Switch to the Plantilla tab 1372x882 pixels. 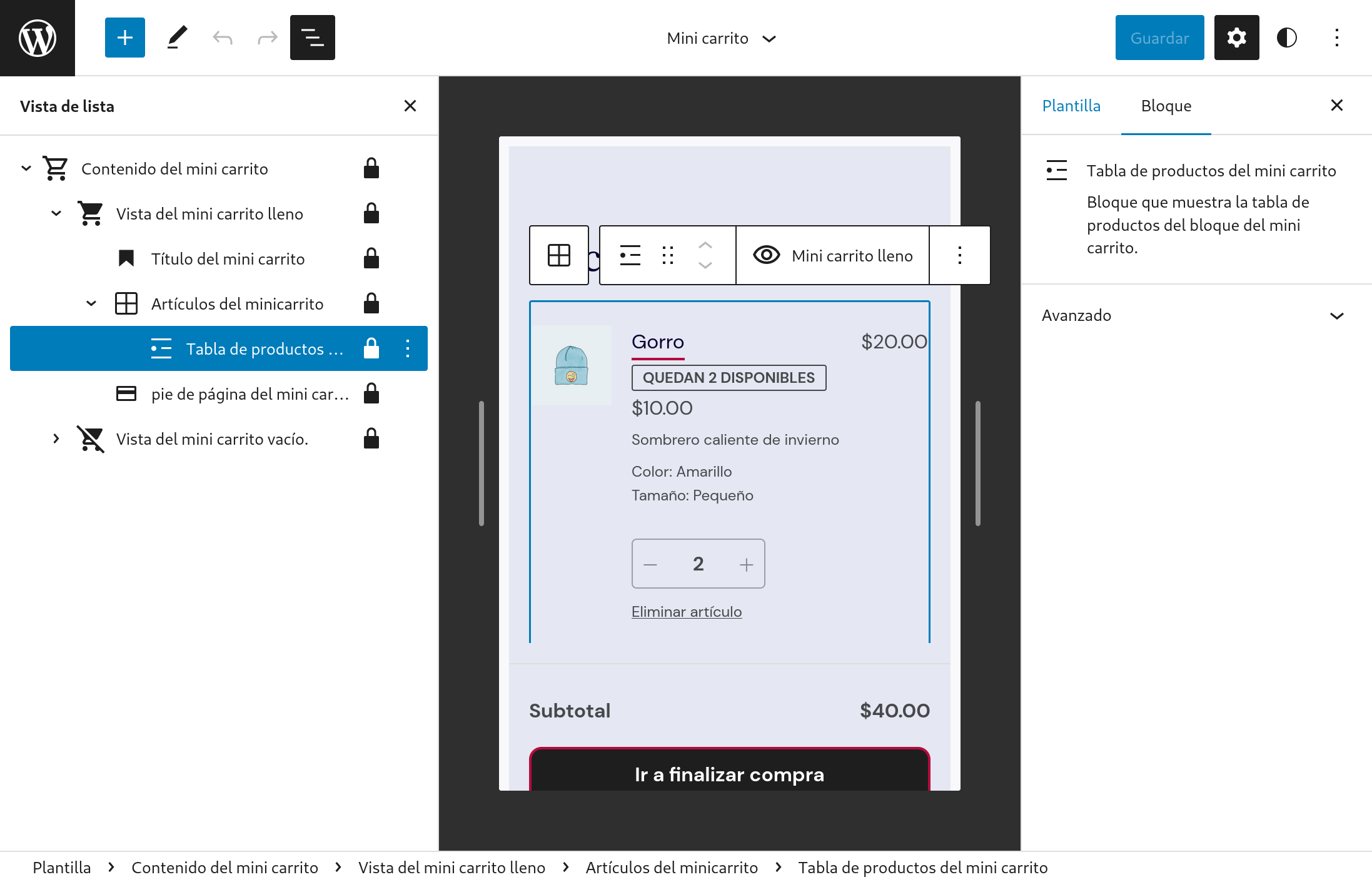[x=1071, y=106]
